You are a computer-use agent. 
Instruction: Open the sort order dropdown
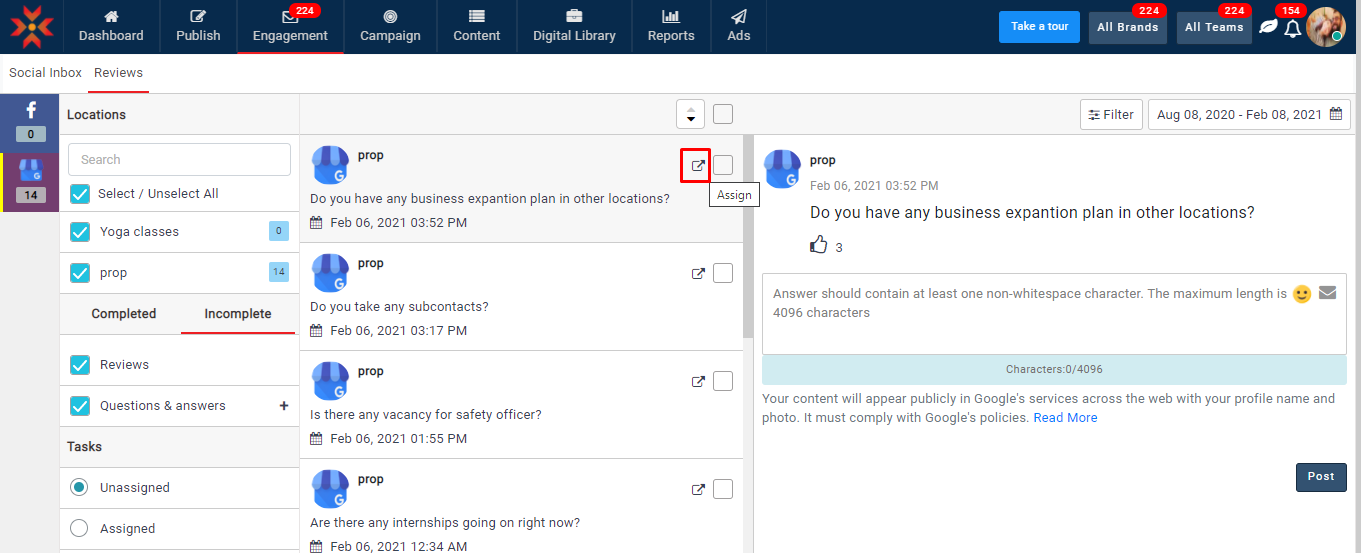click(x=690, y=115)
